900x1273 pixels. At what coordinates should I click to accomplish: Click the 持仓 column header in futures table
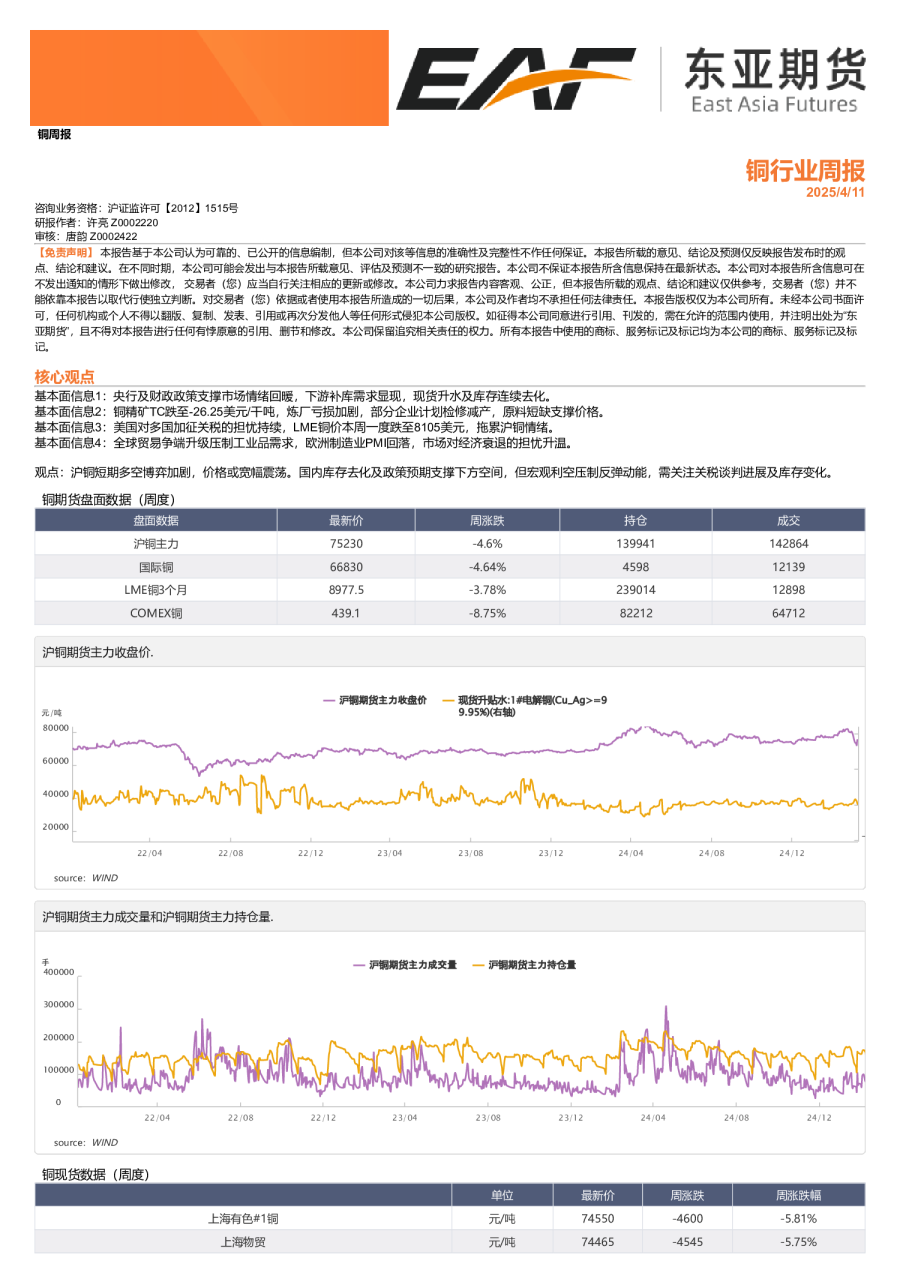(x=635, y=520)
